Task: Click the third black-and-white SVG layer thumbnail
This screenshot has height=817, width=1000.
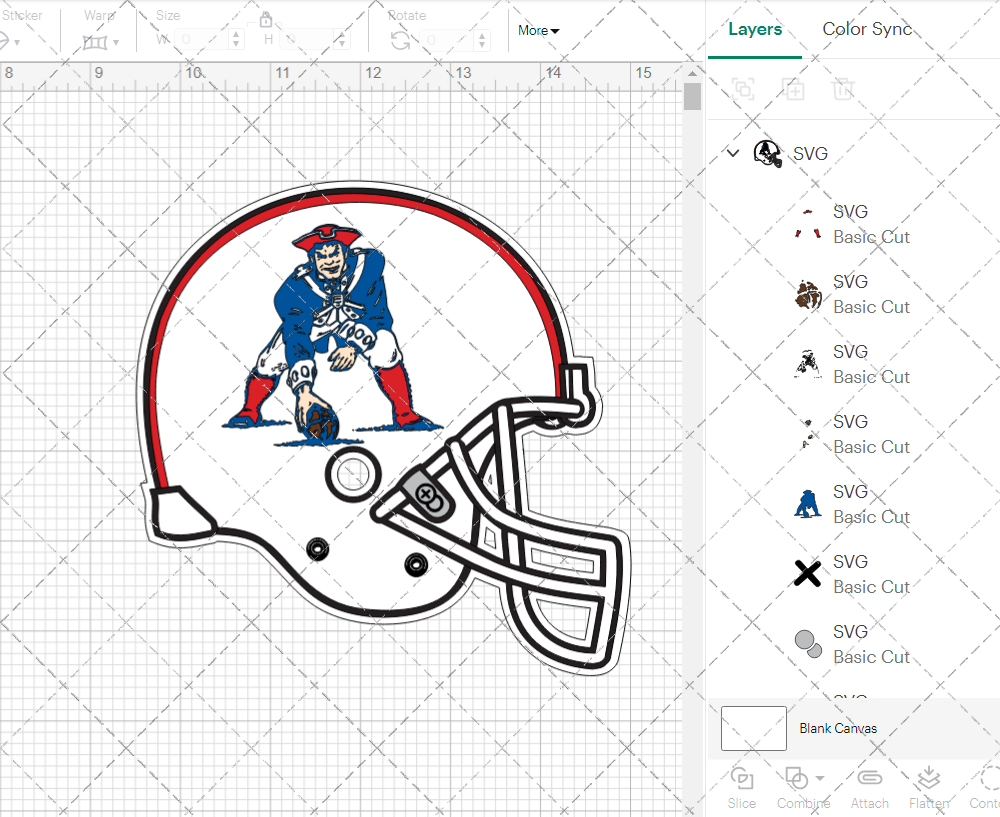Action: [807, 364]
